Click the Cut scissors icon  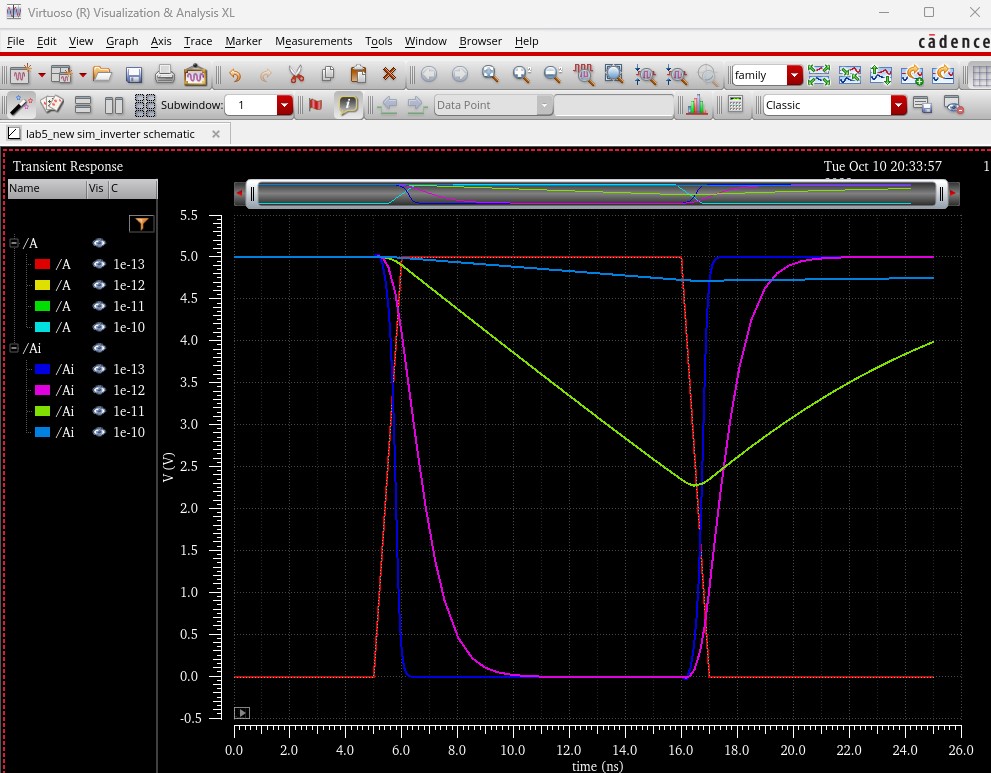(x=296, y=75)
